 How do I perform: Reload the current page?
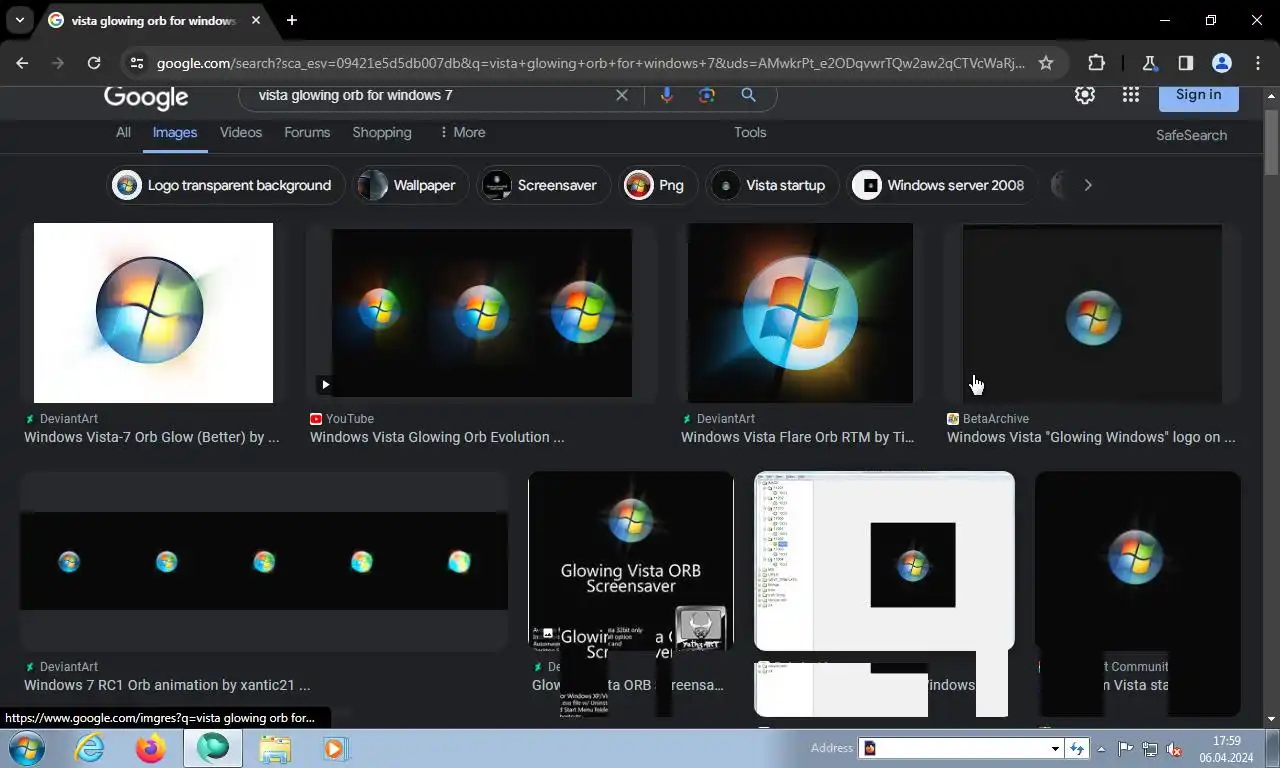94,63
